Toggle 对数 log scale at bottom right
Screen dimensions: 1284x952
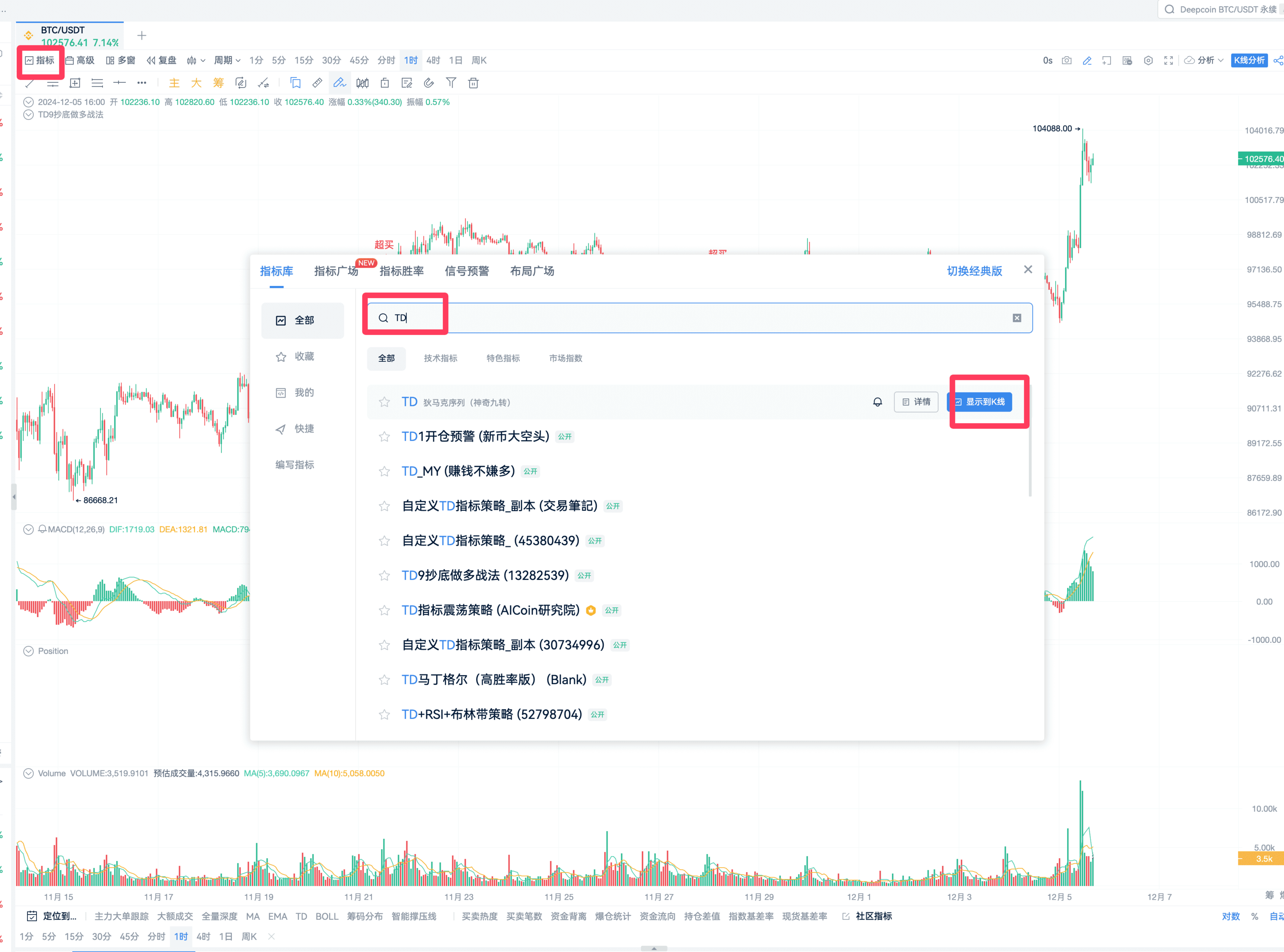(x=1230, y=916)
